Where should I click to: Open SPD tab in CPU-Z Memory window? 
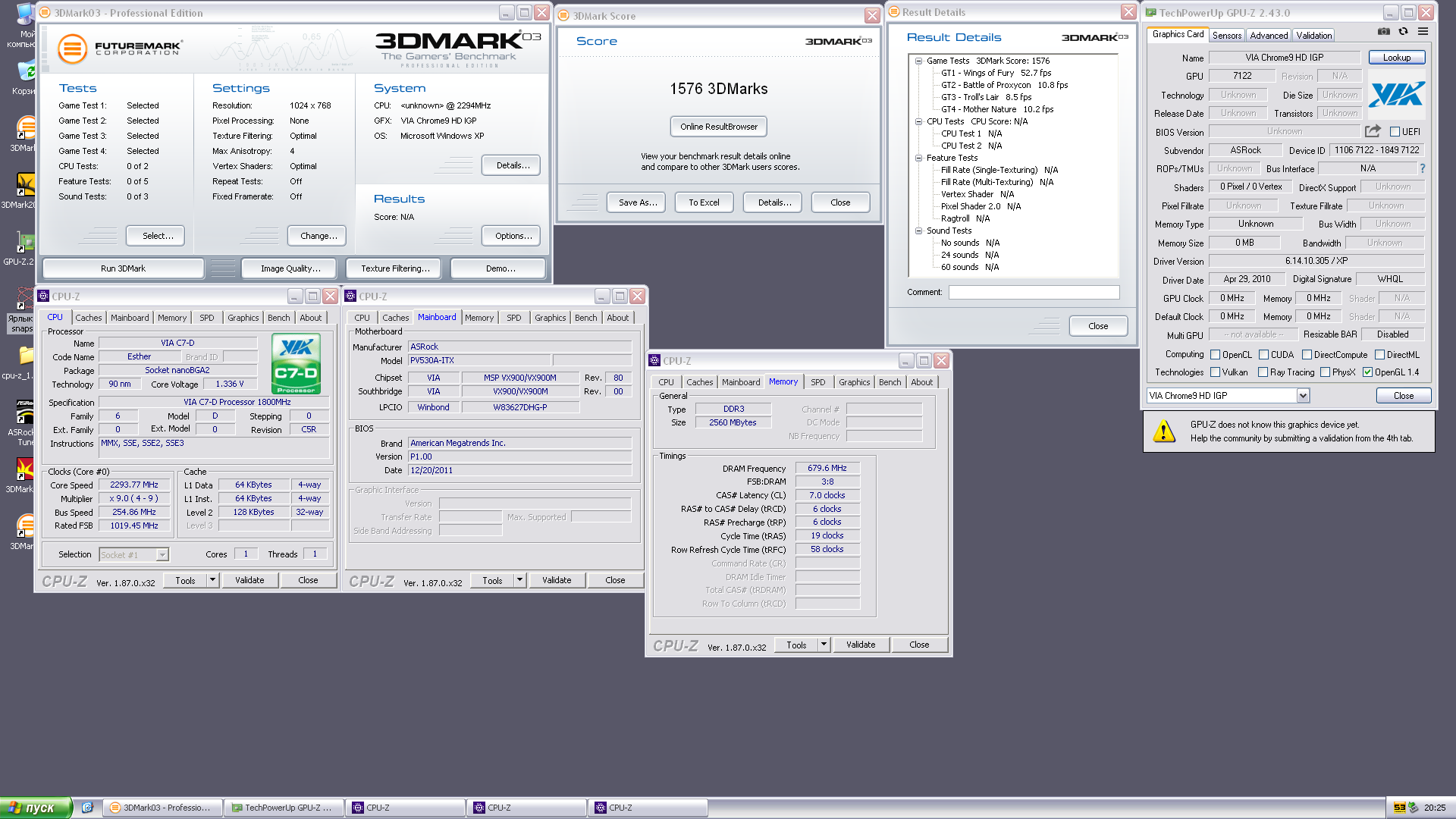[x=817, y=382]
